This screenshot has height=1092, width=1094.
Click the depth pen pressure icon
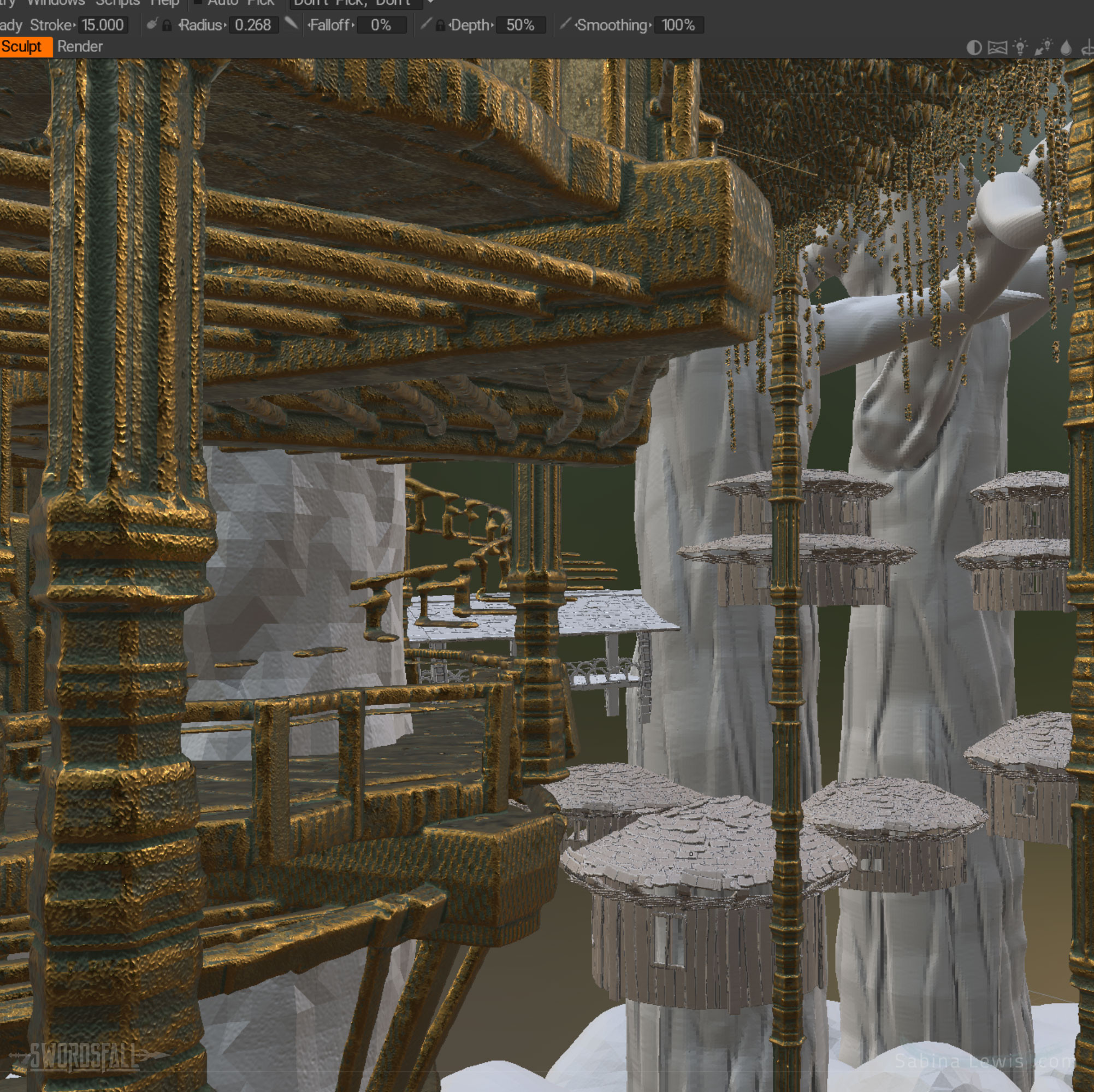pyautogui.click(x=426, y=25)
